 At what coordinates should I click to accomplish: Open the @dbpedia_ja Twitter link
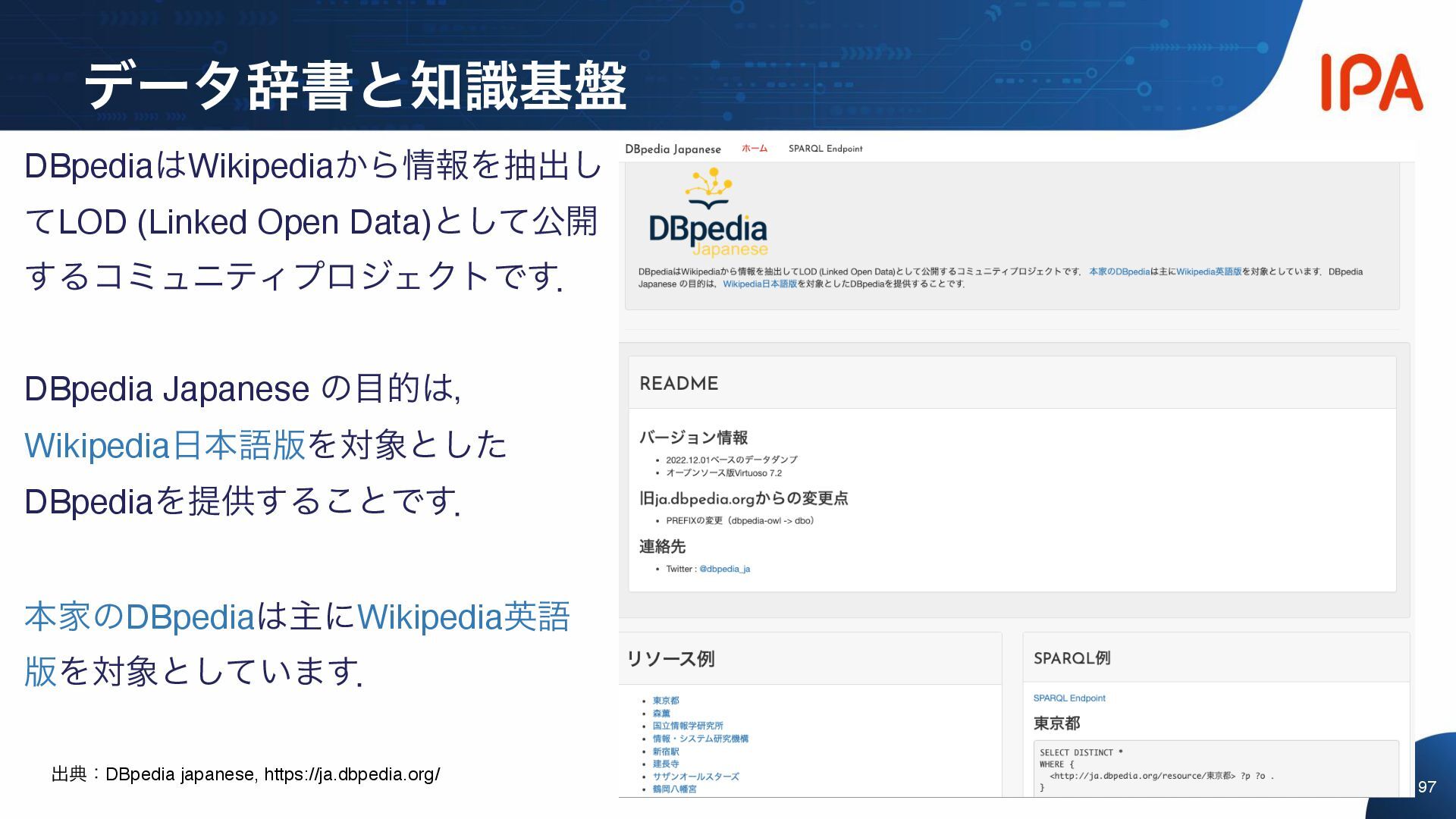tap(724, 569)
